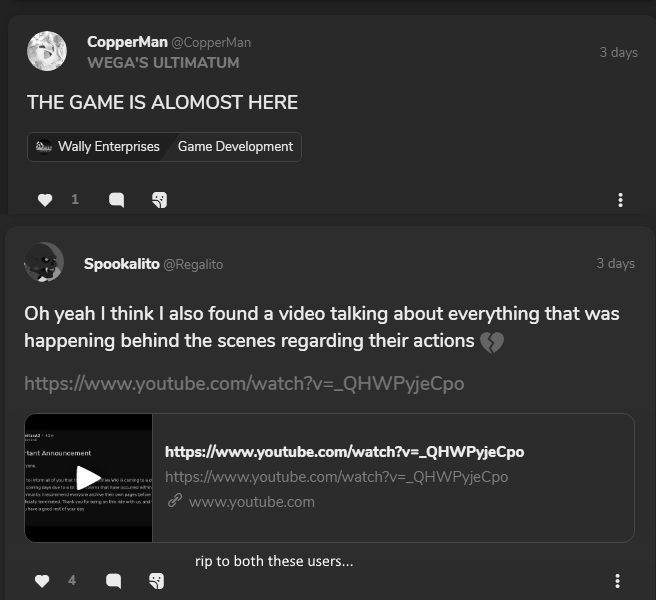
Task: Select the Game Development channel tag
Action: (235, 146)
